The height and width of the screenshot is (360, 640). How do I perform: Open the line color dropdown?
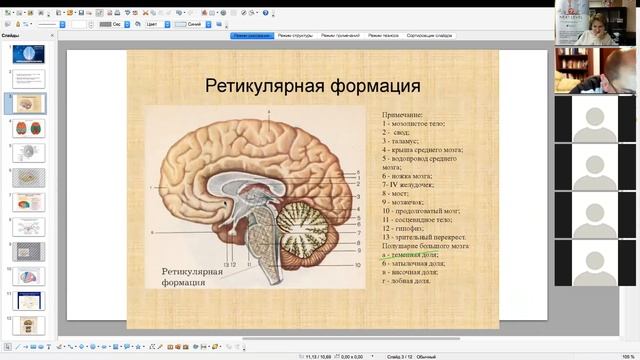tap(127, 24)
